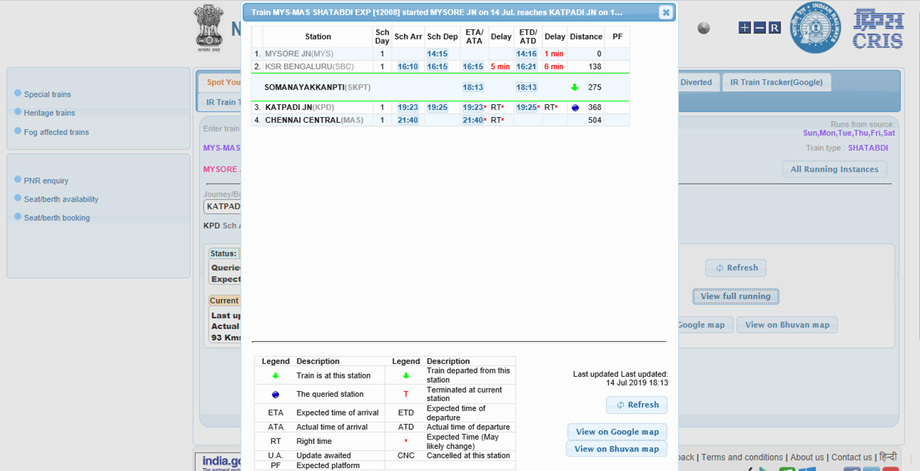
Task: Click blue queried-station dot in KATPADI row
Action: click(575, 108)
